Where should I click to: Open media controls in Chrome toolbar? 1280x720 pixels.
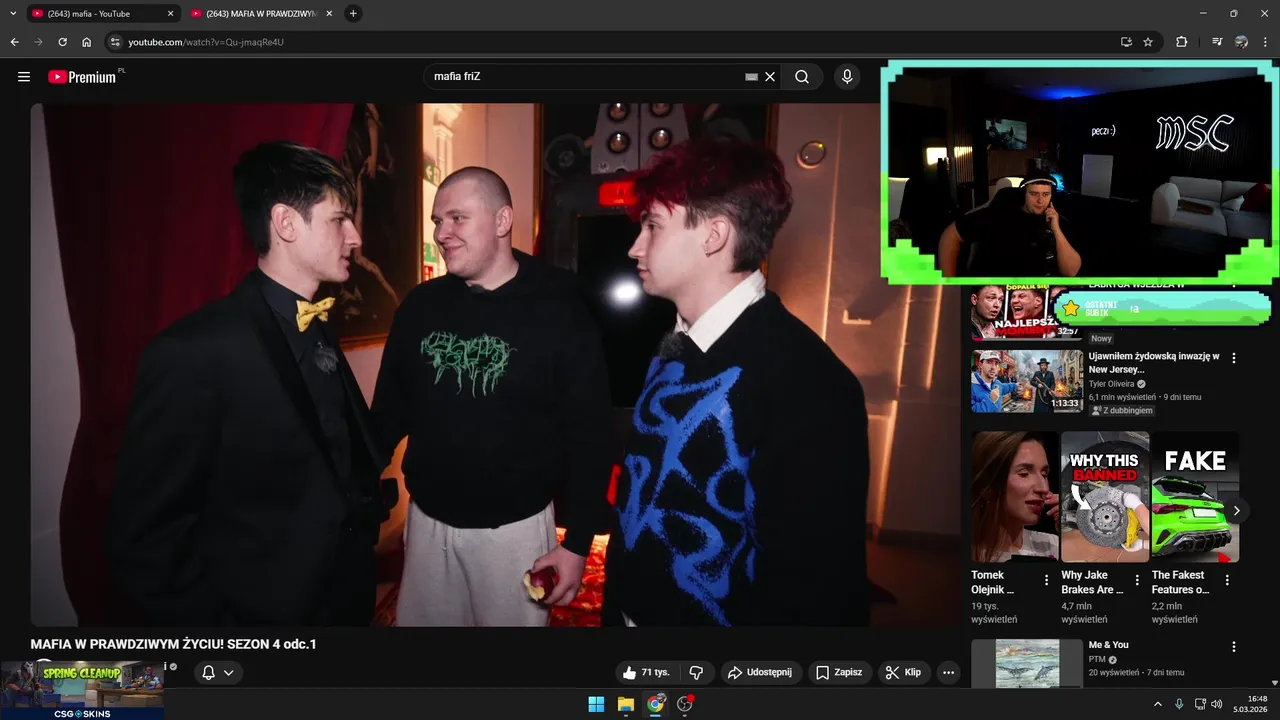pyautogui.click(x=1217, y=42)
